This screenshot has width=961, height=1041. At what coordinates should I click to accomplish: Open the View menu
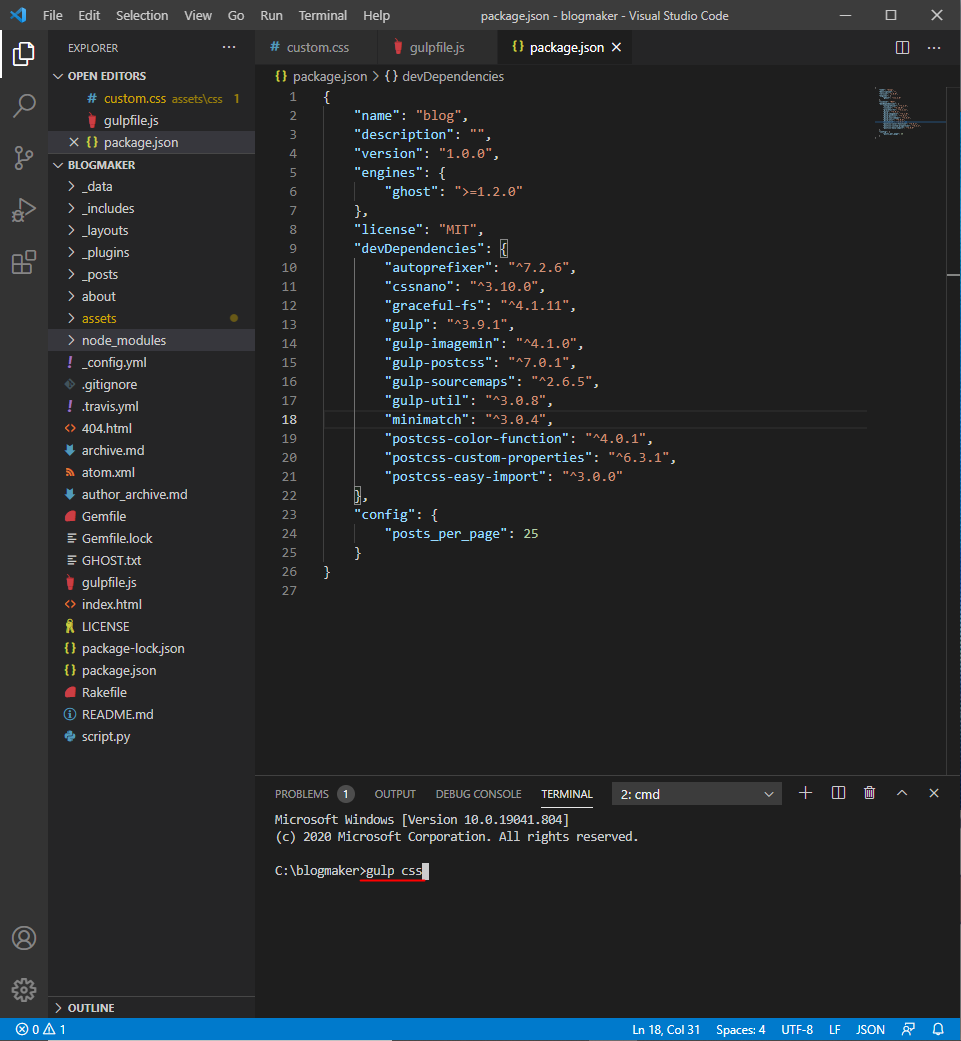pos(198,15)
